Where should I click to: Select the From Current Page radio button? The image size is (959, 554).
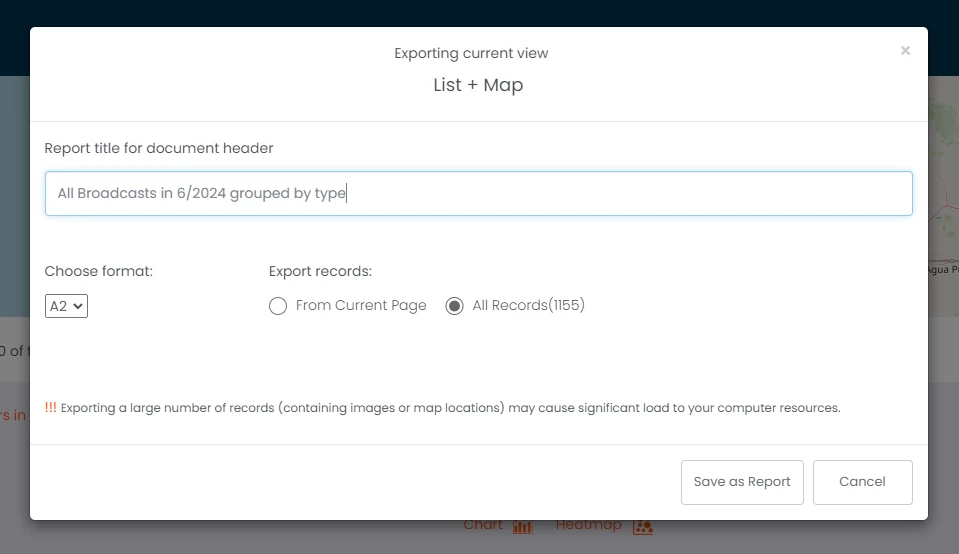pos(278,306)
